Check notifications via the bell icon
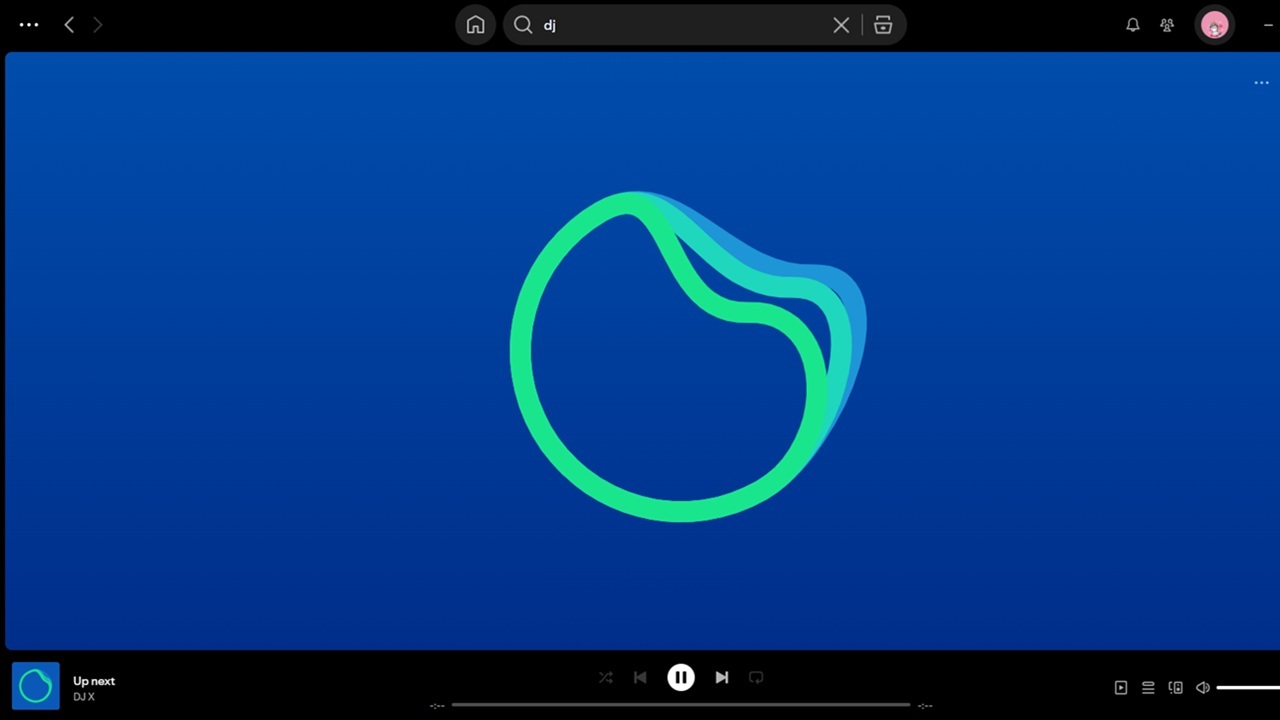Image resolution: width=1280 pixels, height=720 pixels. 1132,25
